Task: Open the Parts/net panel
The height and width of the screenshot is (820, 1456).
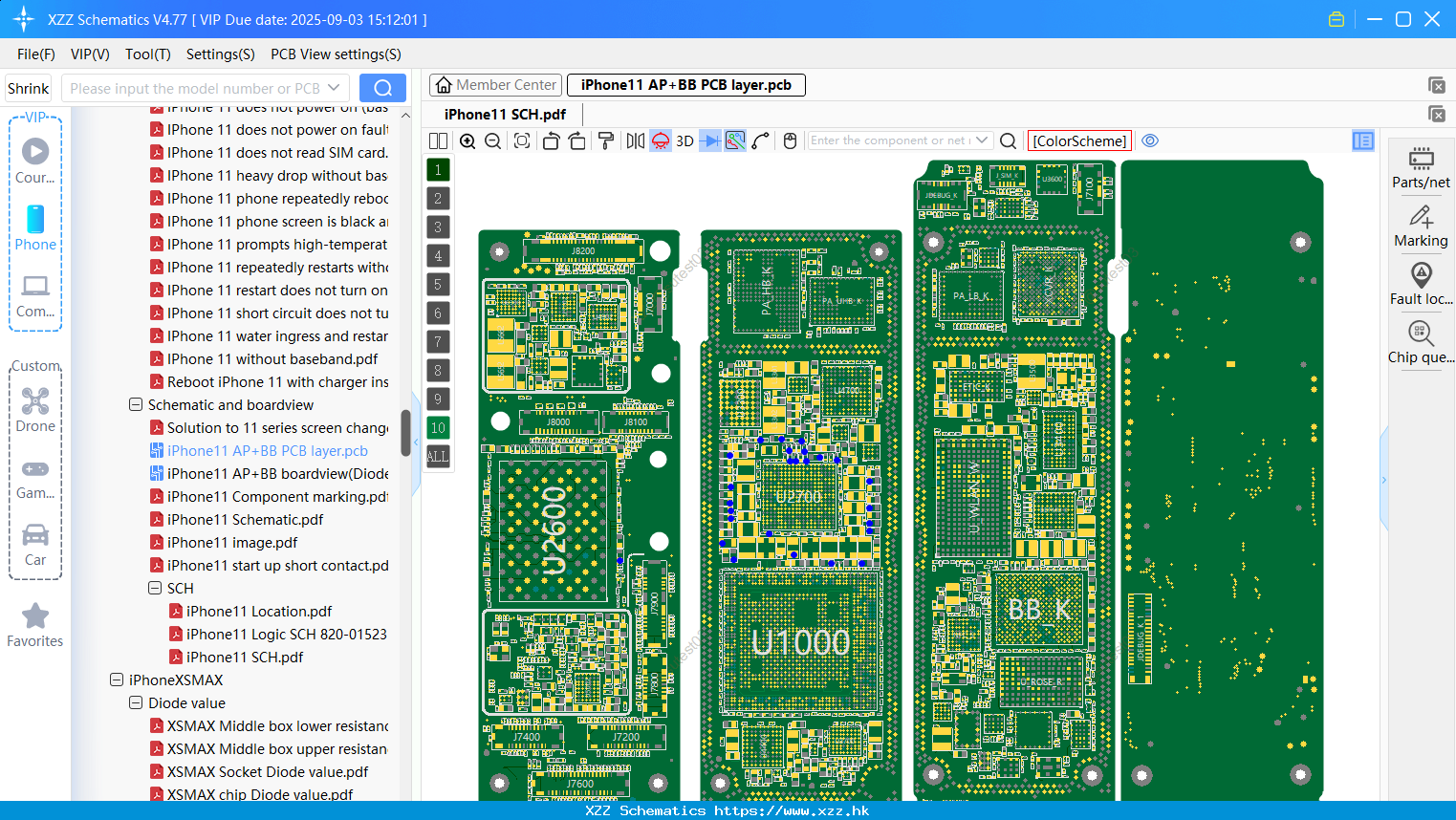Action: 1421,167
